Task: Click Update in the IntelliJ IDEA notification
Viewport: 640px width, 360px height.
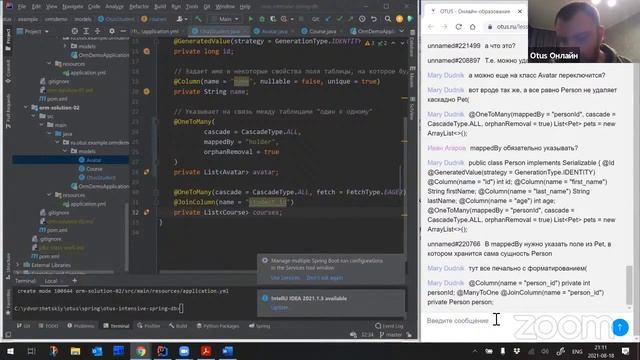Action: click(279, 307)
